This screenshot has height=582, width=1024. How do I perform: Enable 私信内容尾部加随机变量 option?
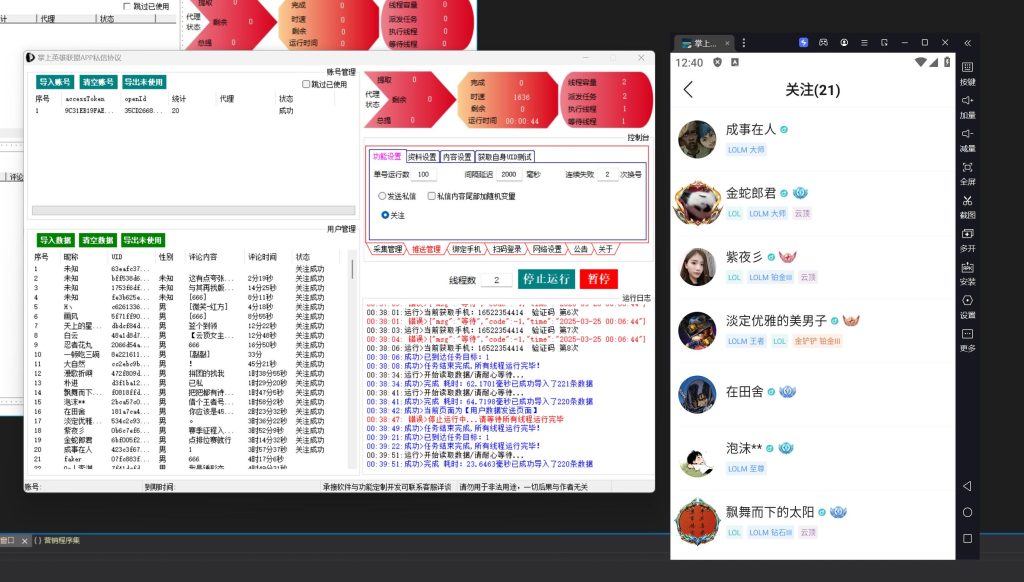431,196
